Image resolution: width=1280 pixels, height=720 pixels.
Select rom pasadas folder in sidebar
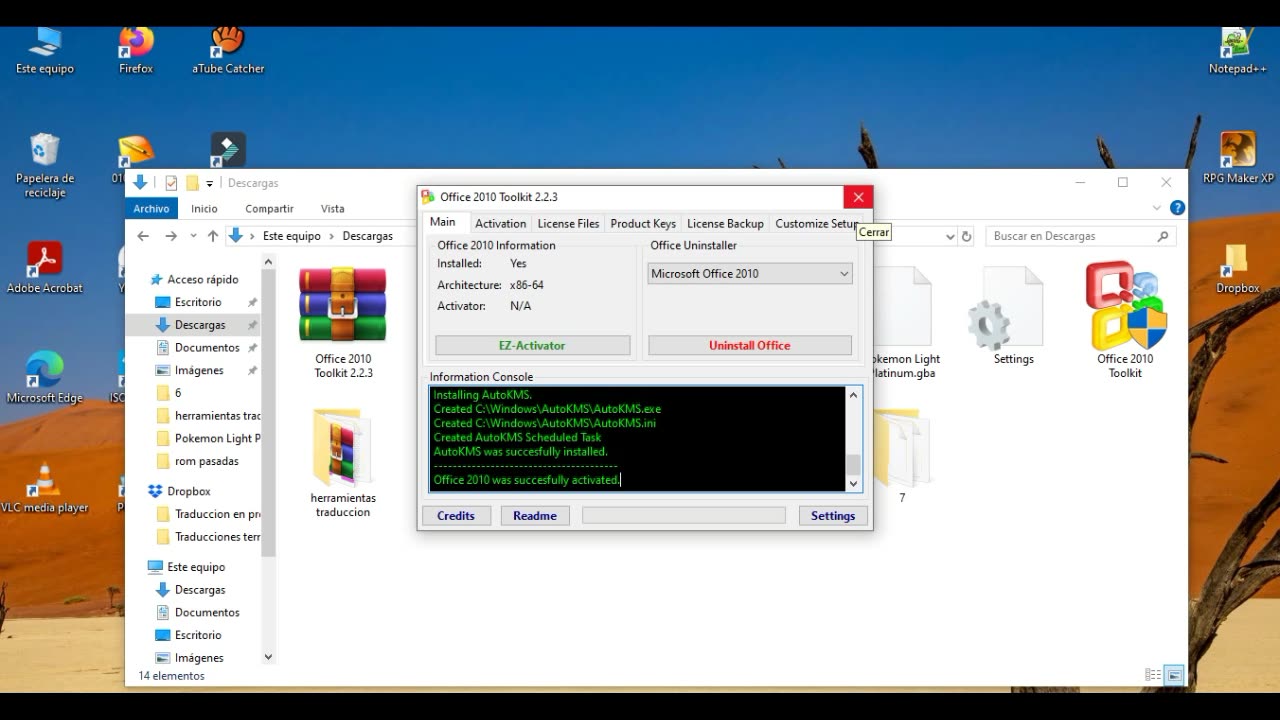click(x=206, y=461)
